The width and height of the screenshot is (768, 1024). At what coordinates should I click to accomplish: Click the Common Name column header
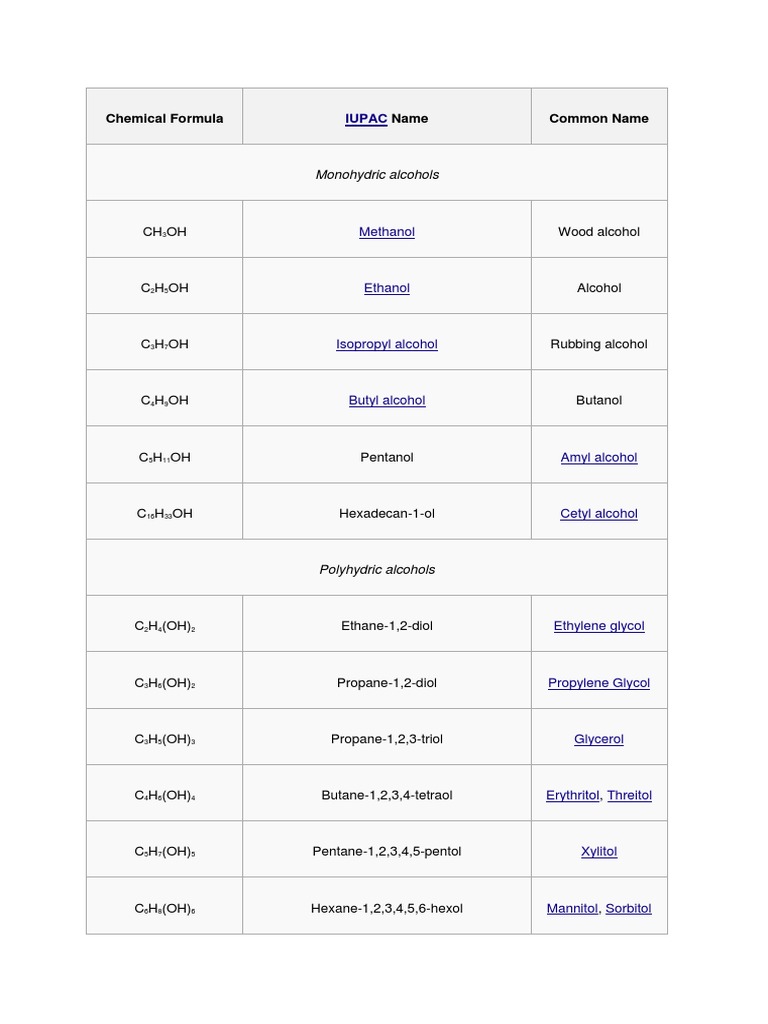point(599,118)
